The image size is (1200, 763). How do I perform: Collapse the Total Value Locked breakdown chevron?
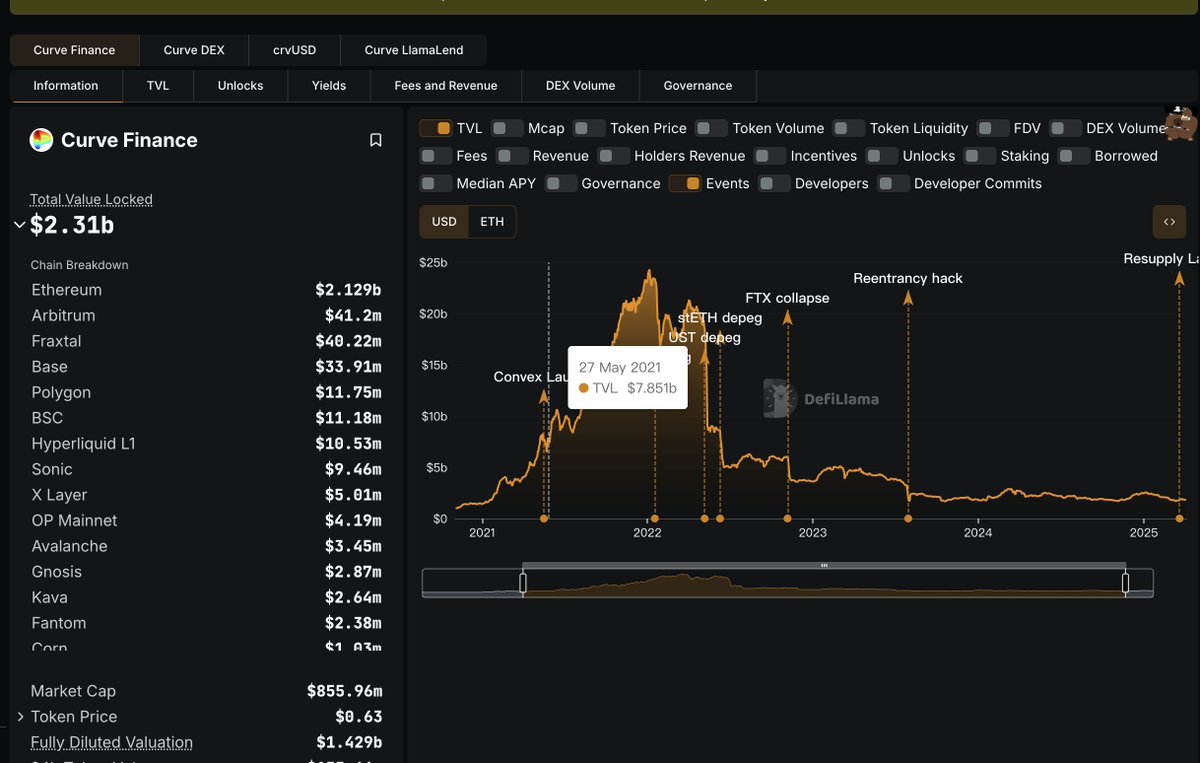19,225
